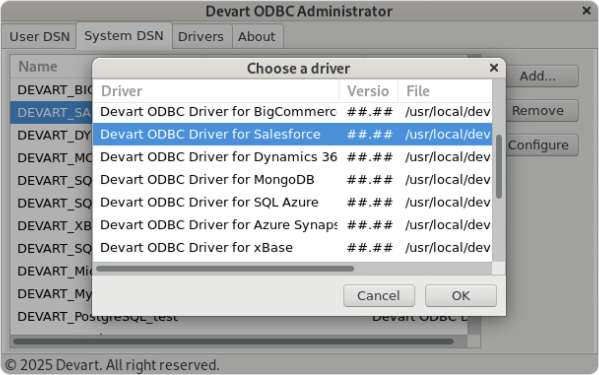Click the Add... button

click(x=537, y=76)
